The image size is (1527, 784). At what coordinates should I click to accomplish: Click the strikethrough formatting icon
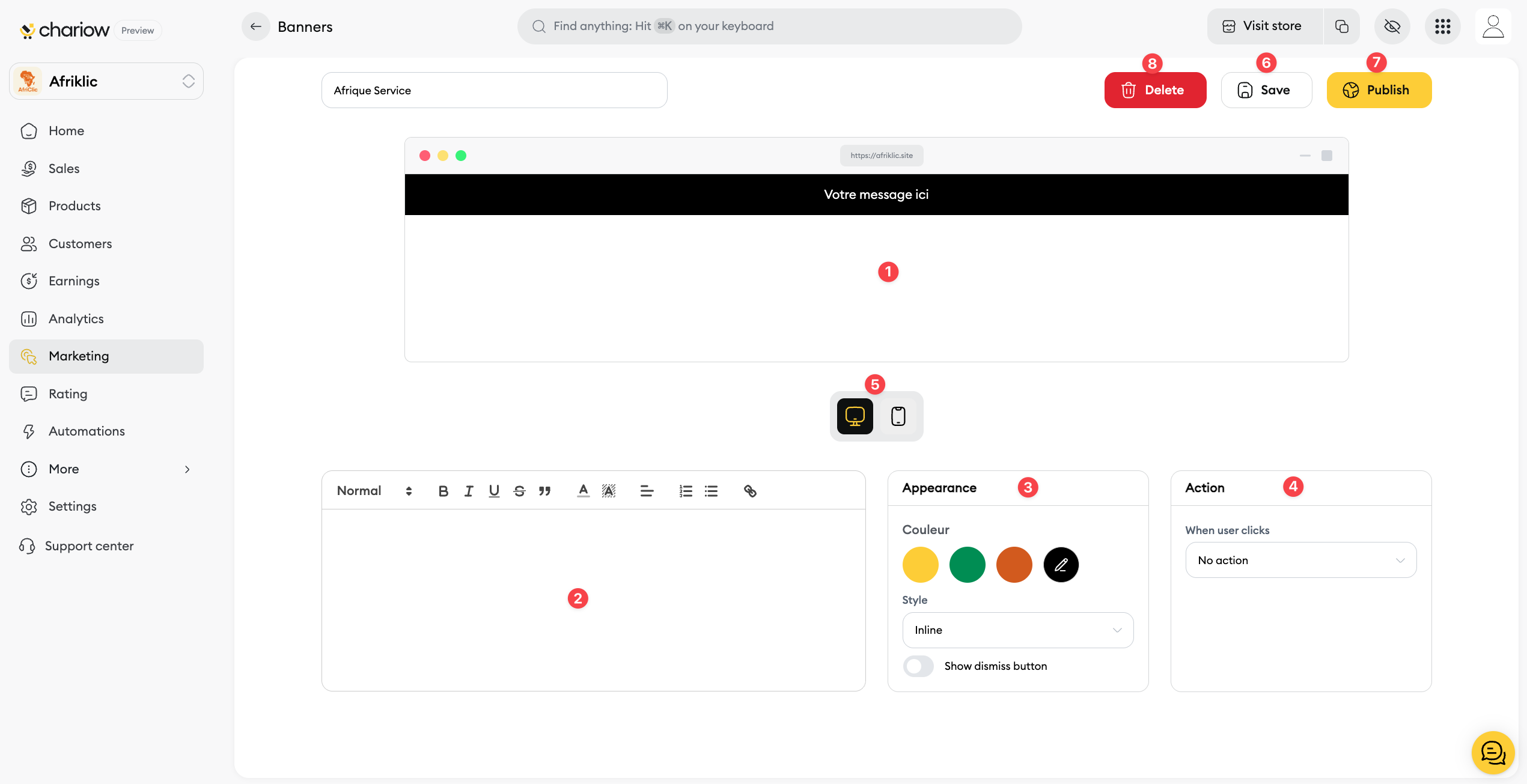coord(519,491)
